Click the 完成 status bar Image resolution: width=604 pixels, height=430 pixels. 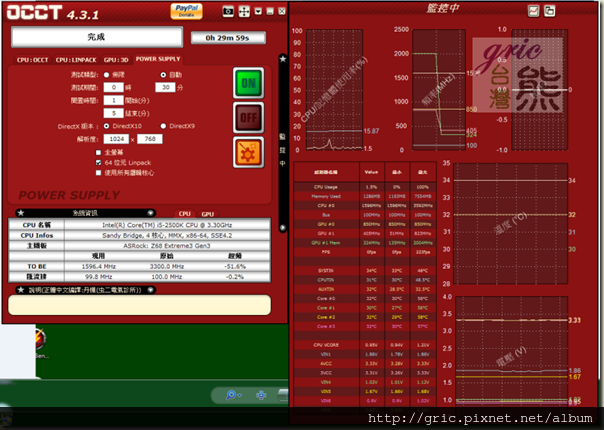click(97, 37)
